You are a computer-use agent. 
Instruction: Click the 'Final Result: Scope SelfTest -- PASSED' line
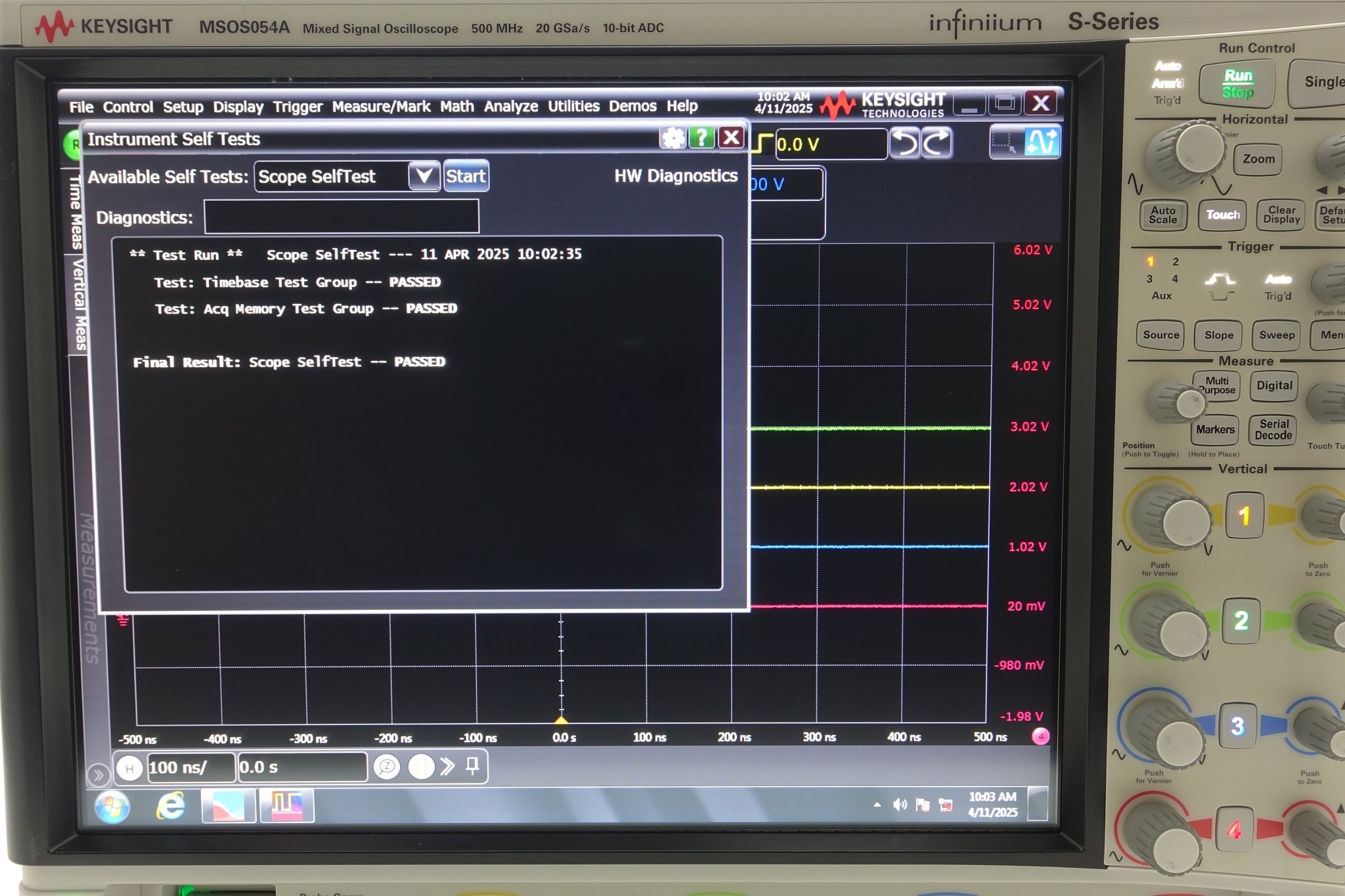[x=289, y=362]
